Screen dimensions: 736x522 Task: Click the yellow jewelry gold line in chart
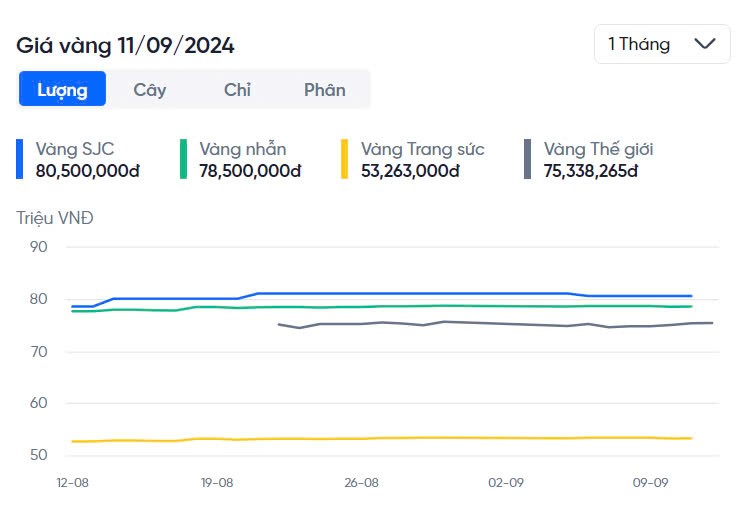pos(400,438)
